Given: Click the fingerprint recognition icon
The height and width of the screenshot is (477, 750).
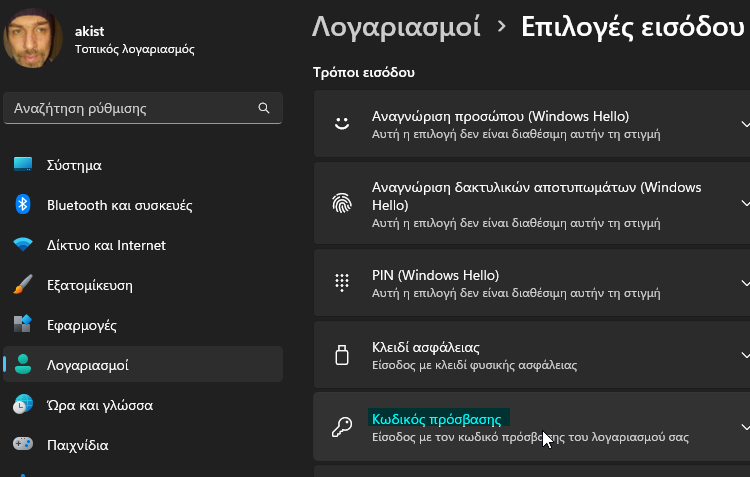Looking at the screenshot, I should [342, 203].
